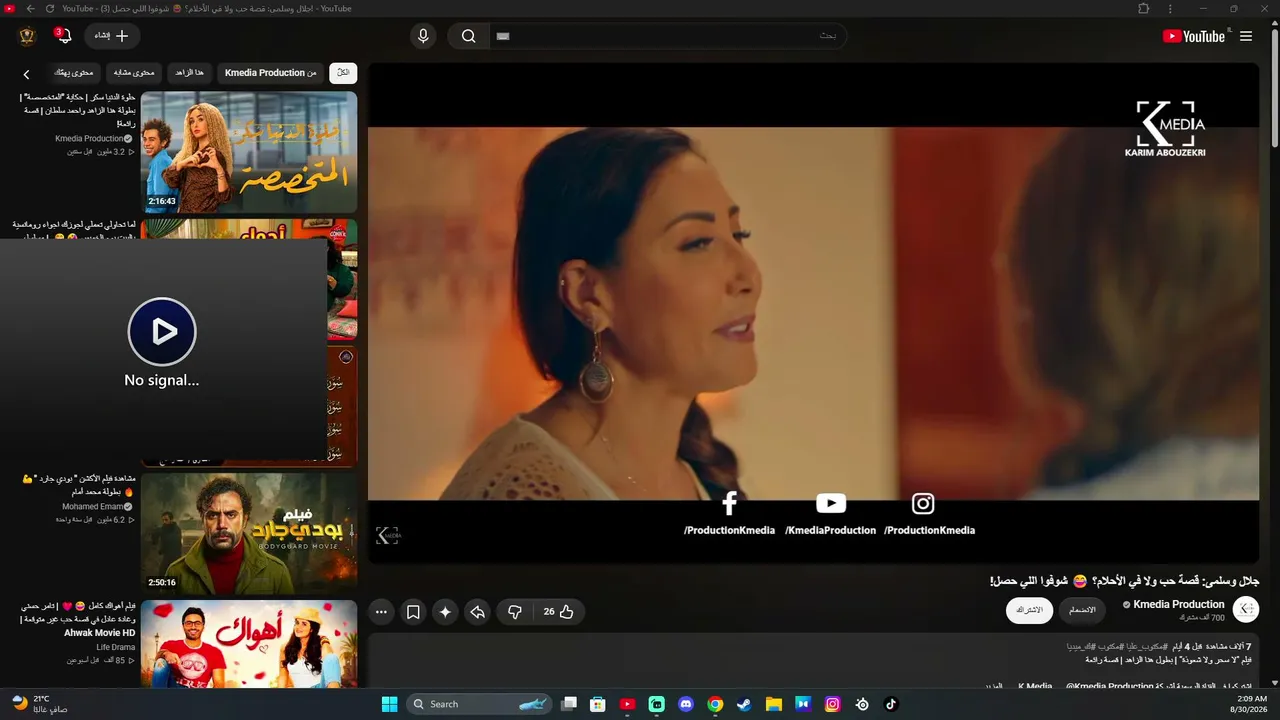This screenshot has width=1280, height=720.
Task: Open the Windows Start menu
Action: [389, 704]
